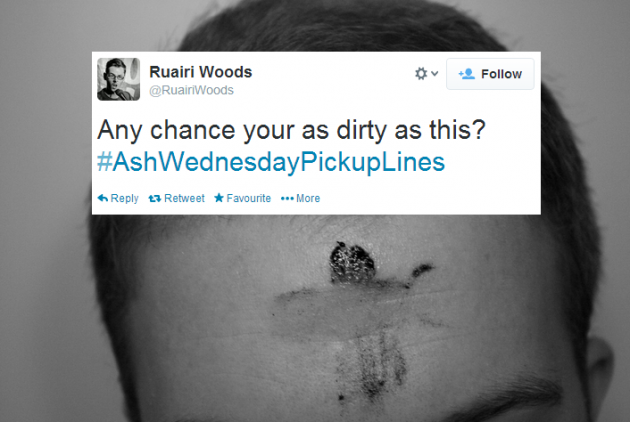Click the favourite star icon
This screenshot has width=630, height=422.
[219, 197]
